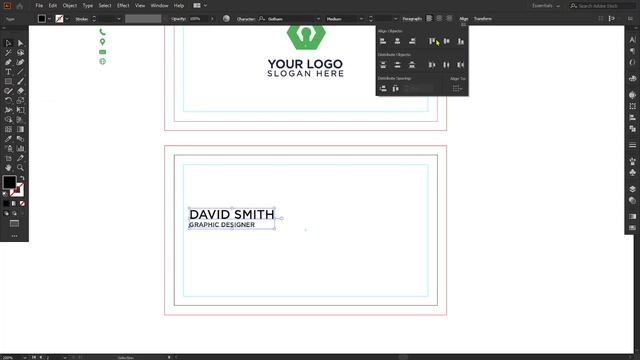Open the font size dropdown arrow
Screen dimensions: 640x360
tap(395, 19)
